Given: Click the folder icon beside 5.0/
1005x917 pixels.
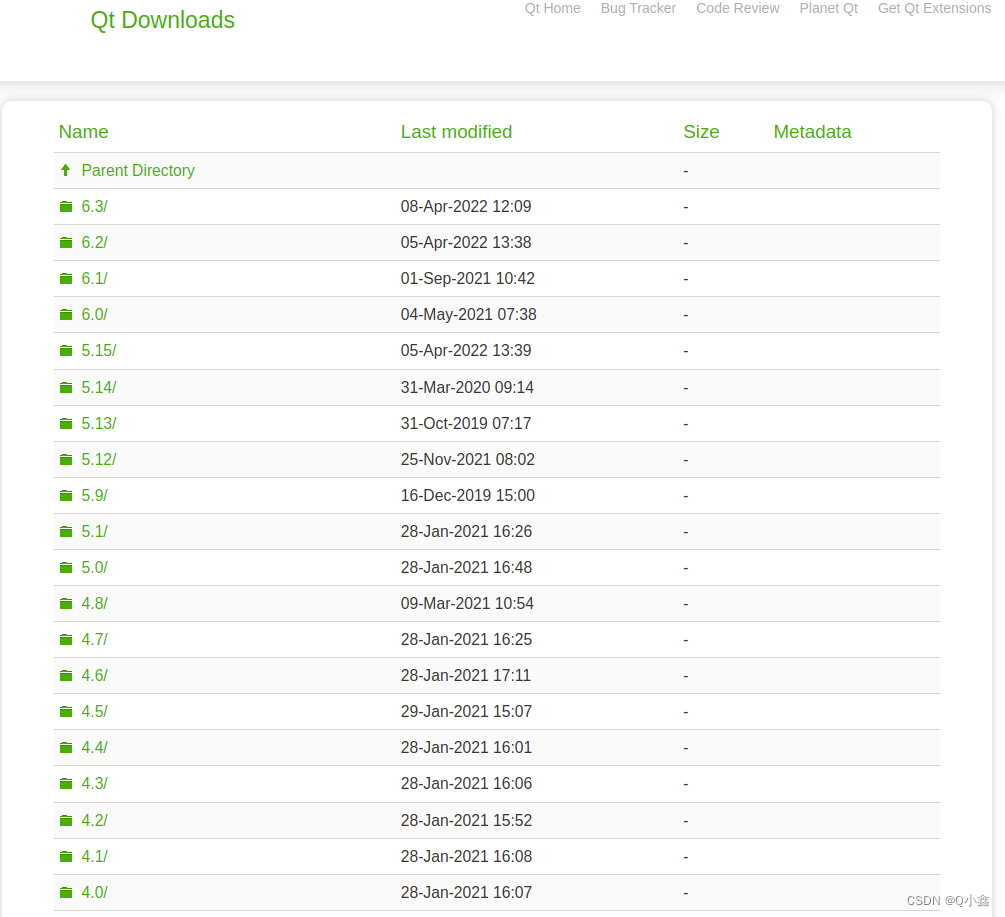Looking at the screenshot, I should point(66,568).
